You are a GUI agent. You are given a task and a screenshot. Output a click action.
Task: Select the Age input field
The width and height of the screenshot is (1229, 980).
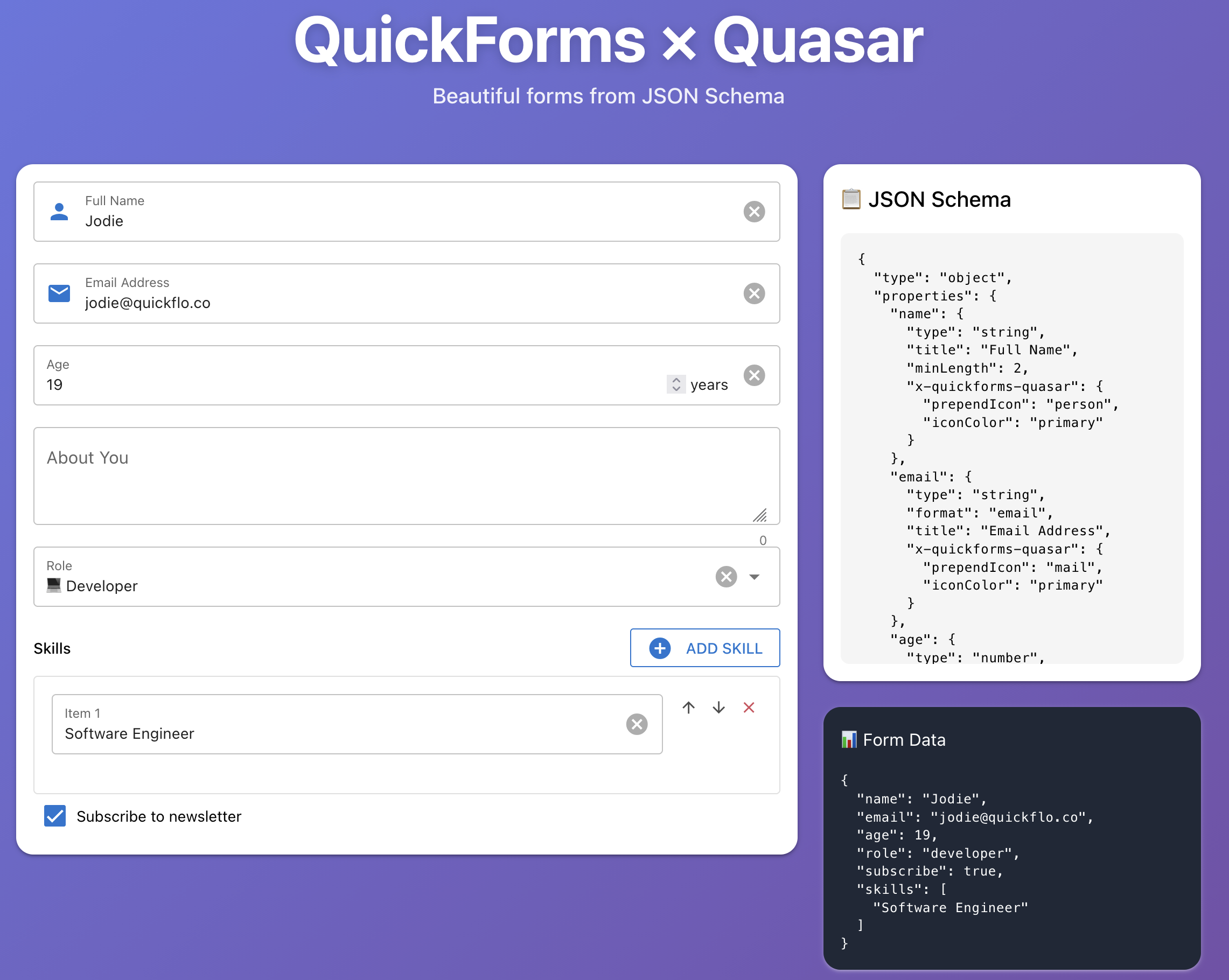click(x=342, y=384)
